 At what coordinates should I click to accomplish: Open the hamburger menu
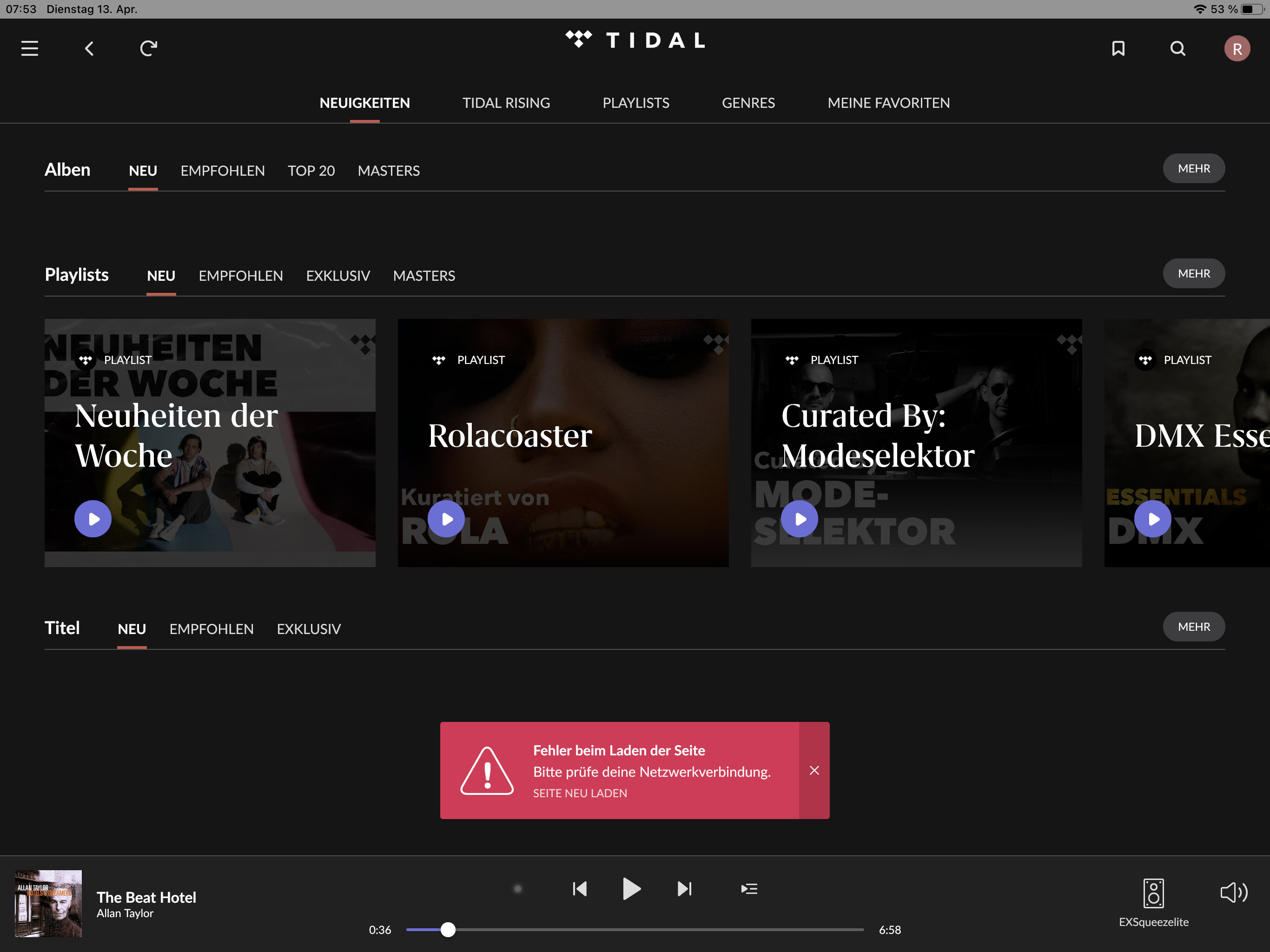[x=30, y=48]
